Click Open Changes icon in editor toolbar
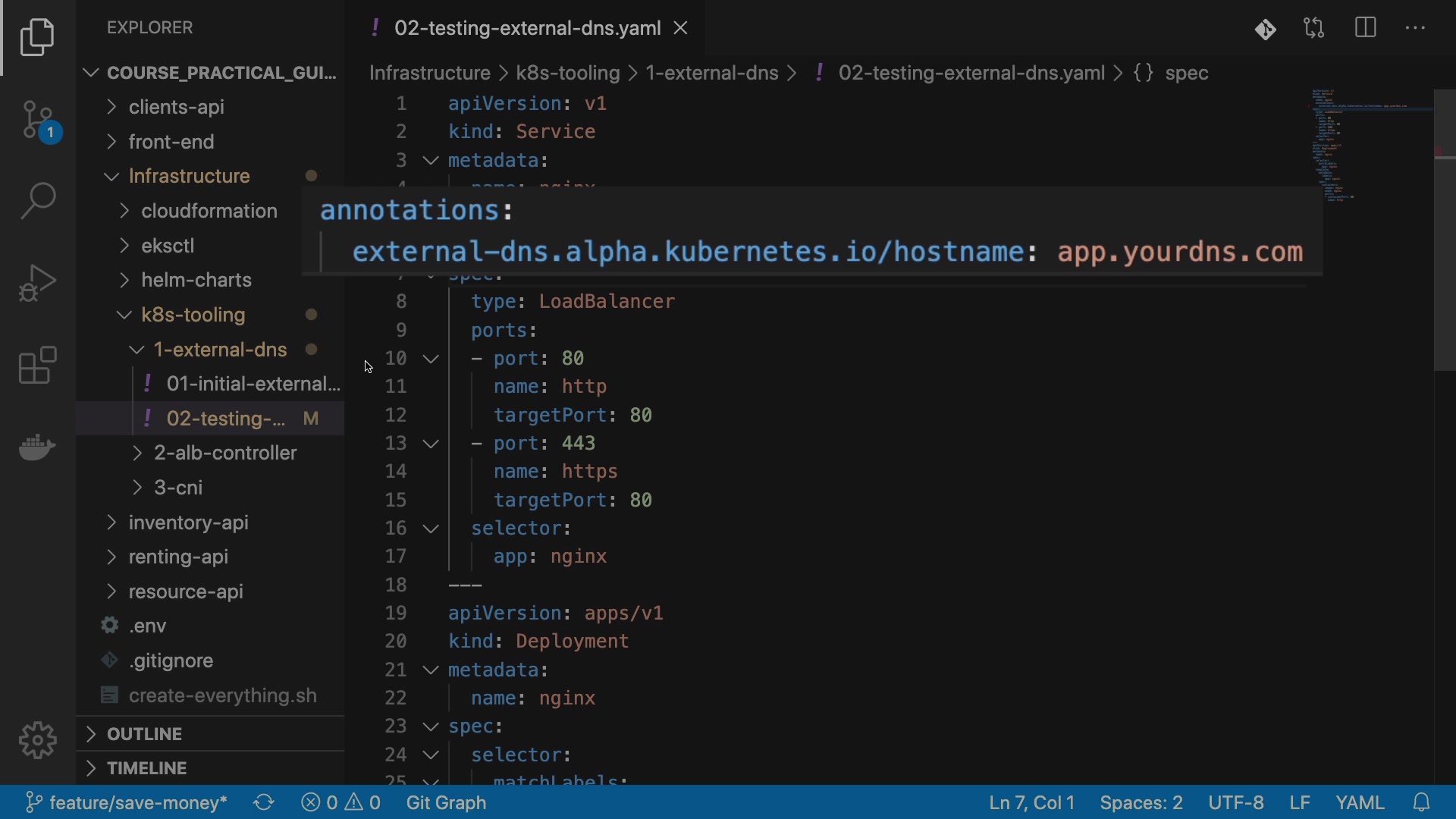The image size is (1456, 819). click(x=1314, y=29)
